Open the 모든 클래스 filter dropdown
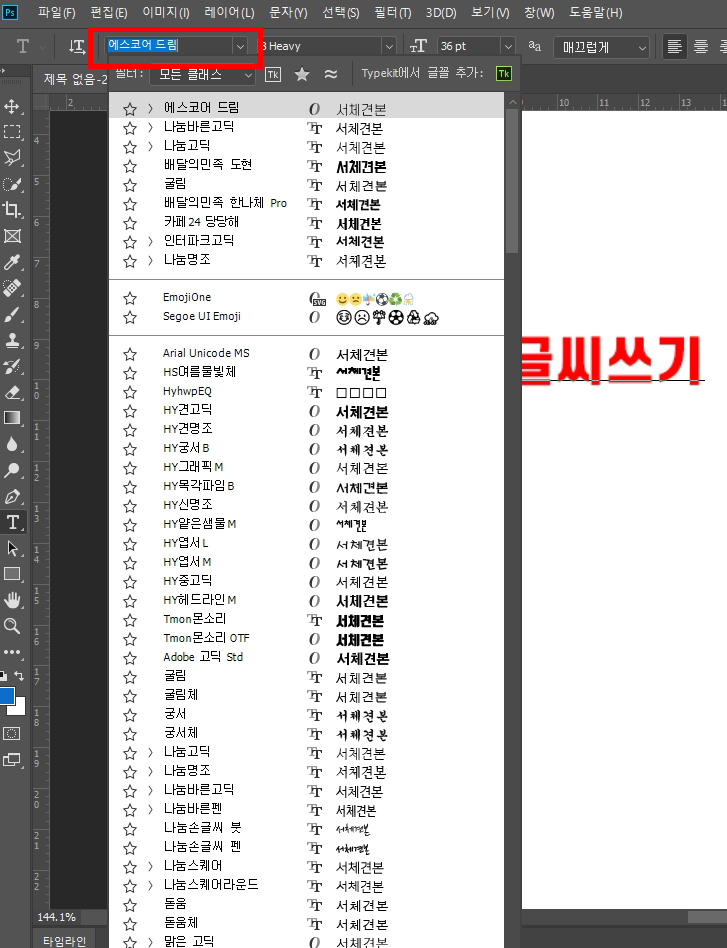Screen dimensions: 727x948 (x=202, y=74)
